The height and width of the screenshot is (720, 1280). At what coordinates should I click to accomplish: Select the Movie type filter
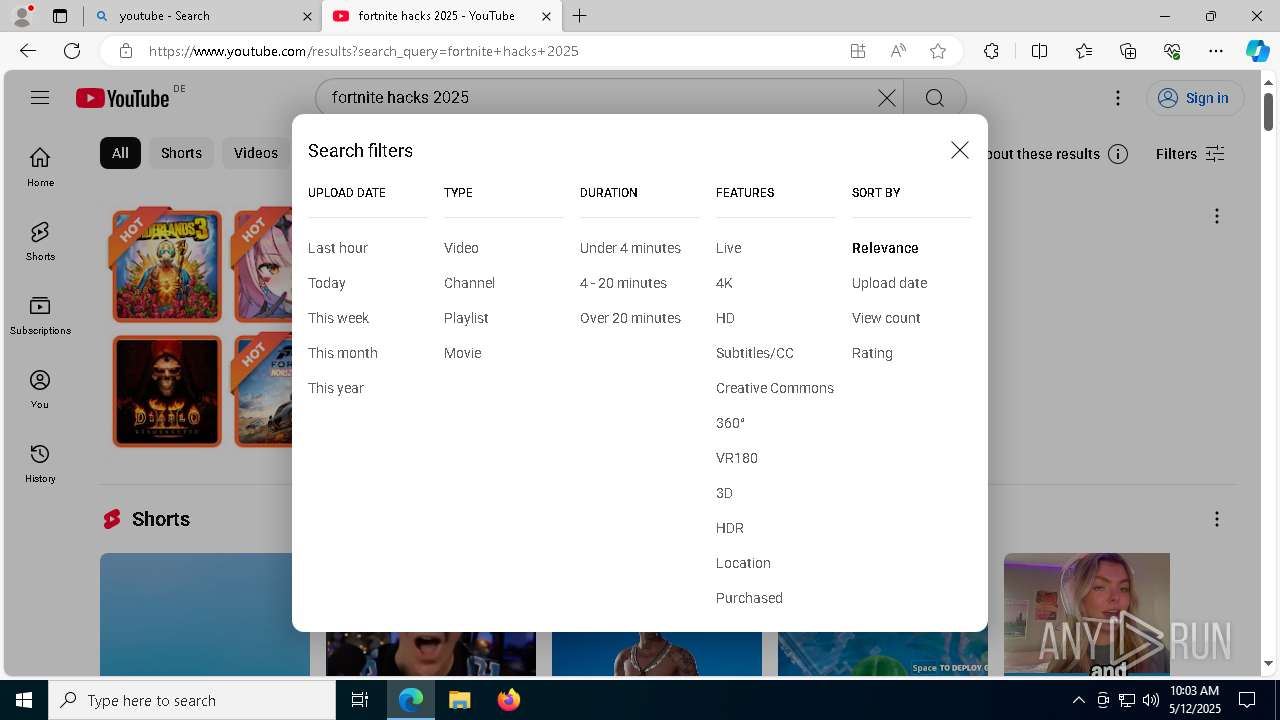[x=462, y=353]
